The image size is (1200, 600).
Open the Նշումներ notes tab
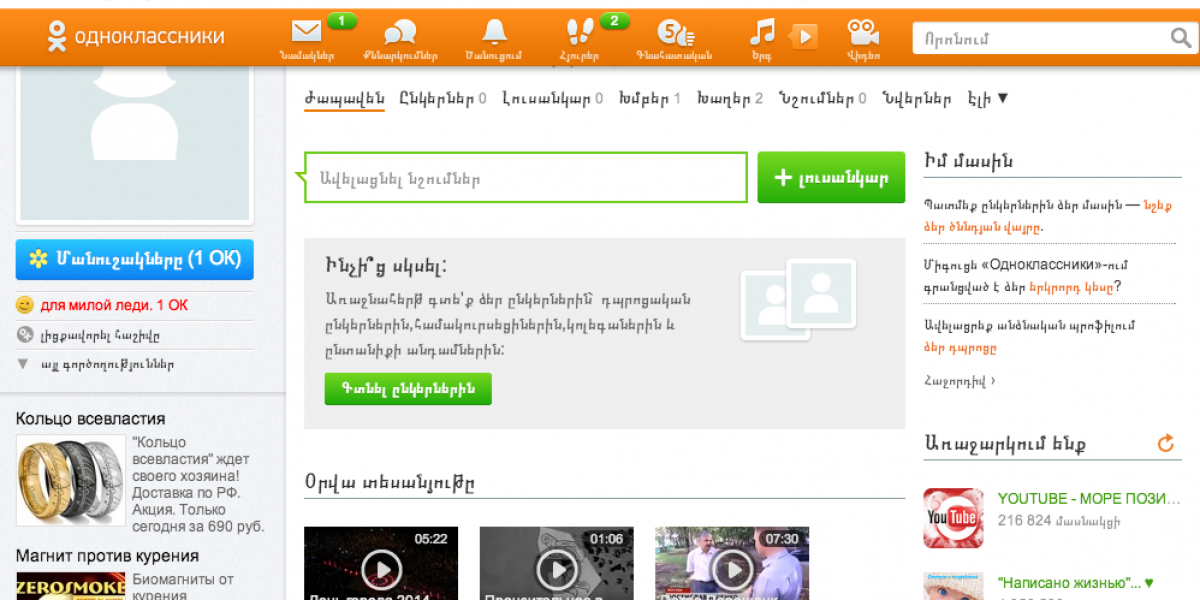click(x=822, y=99)
